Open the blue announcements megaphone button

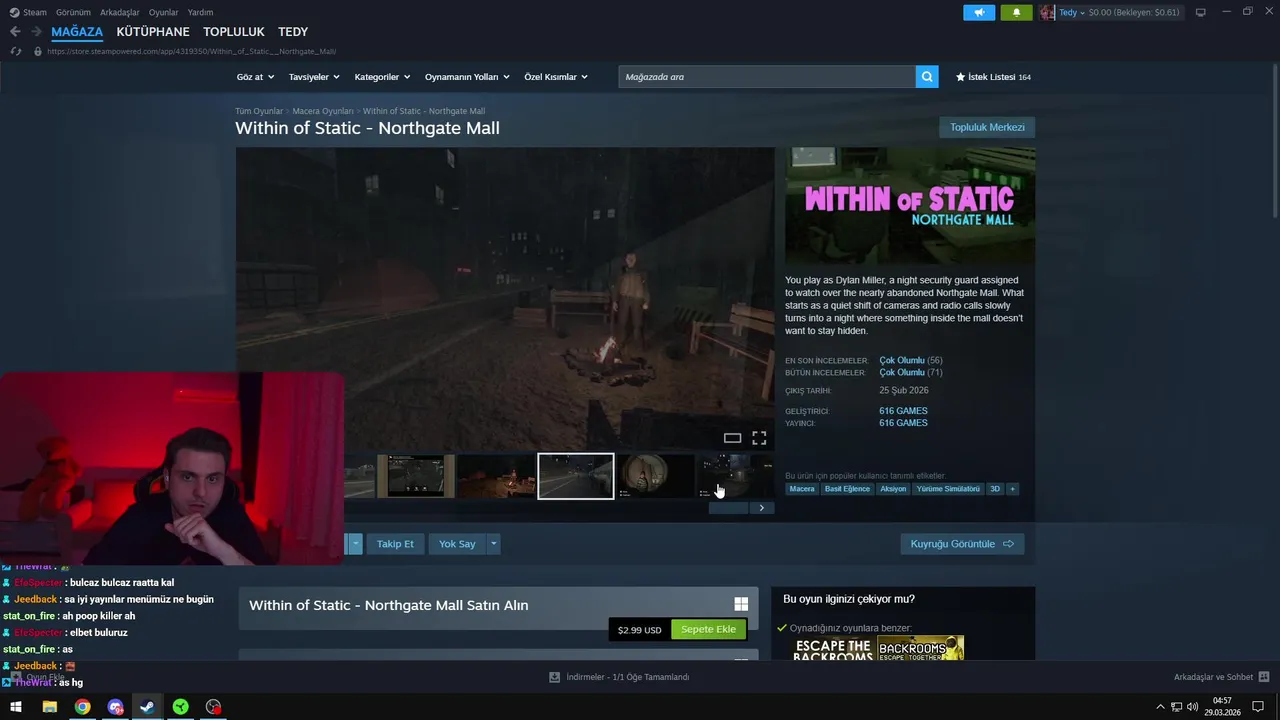pos(979,12)
